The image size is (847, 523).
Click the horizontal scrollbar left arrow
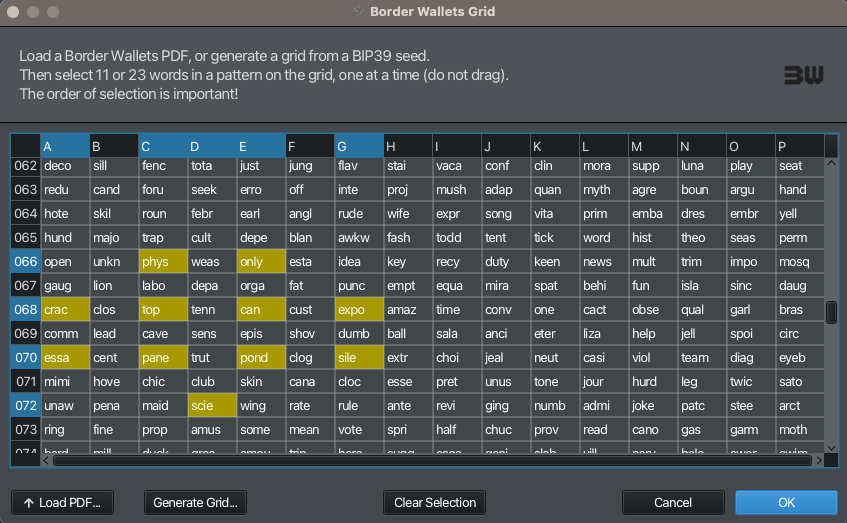46,460
